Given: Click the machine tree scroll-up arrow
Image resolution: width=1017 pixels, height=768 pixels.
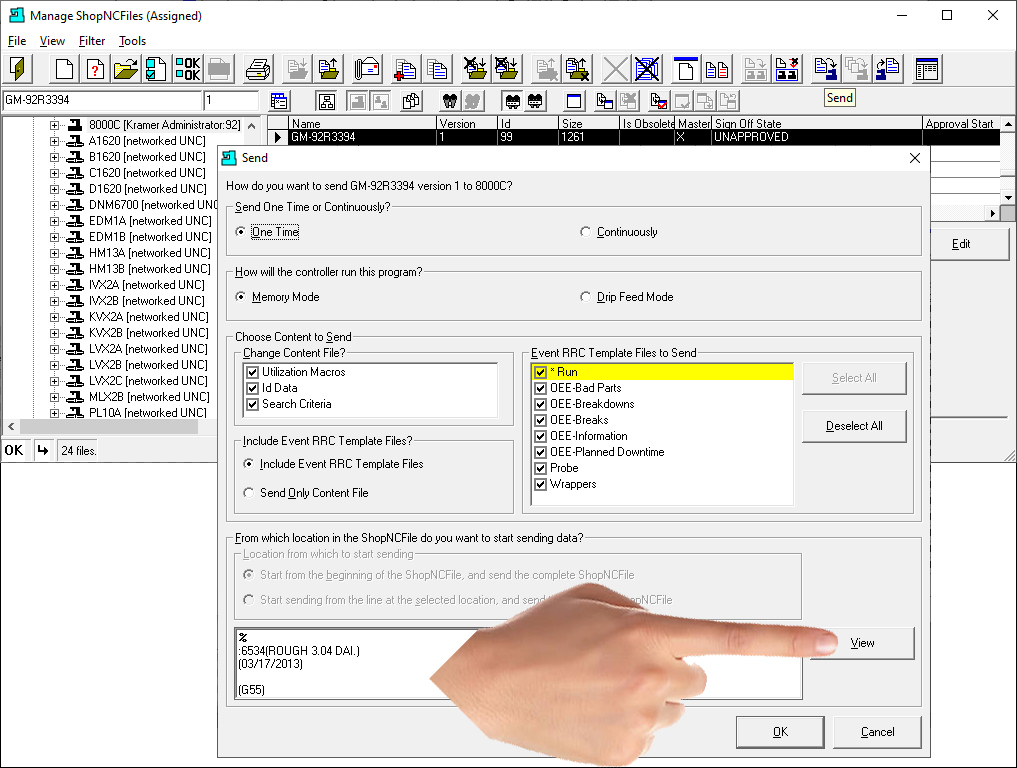Looking at the screenshot, I should click(x=252, y=126).
